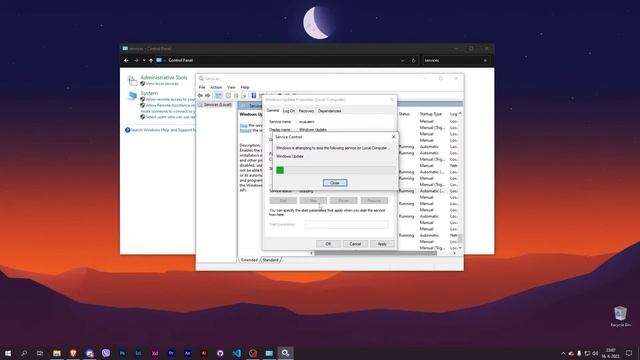This screenshot has height=360, width=640.
Task: Click the Start service button
Action: click(x=283, y=200)
